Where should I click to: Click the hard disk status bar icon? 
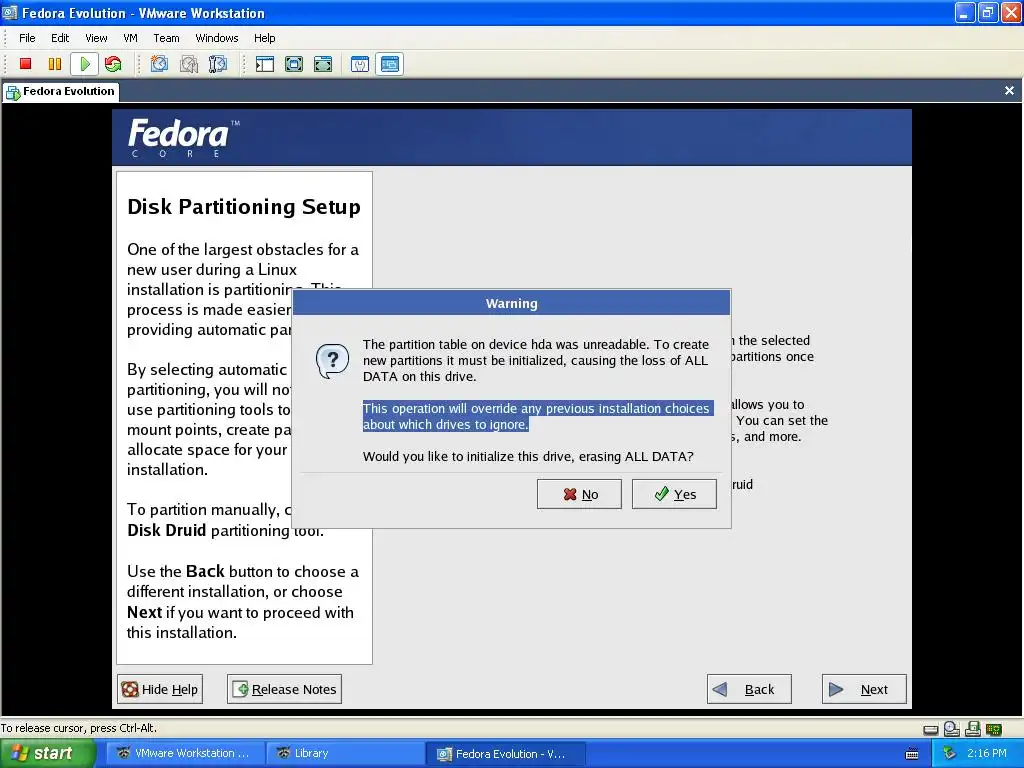coord(931,729)
